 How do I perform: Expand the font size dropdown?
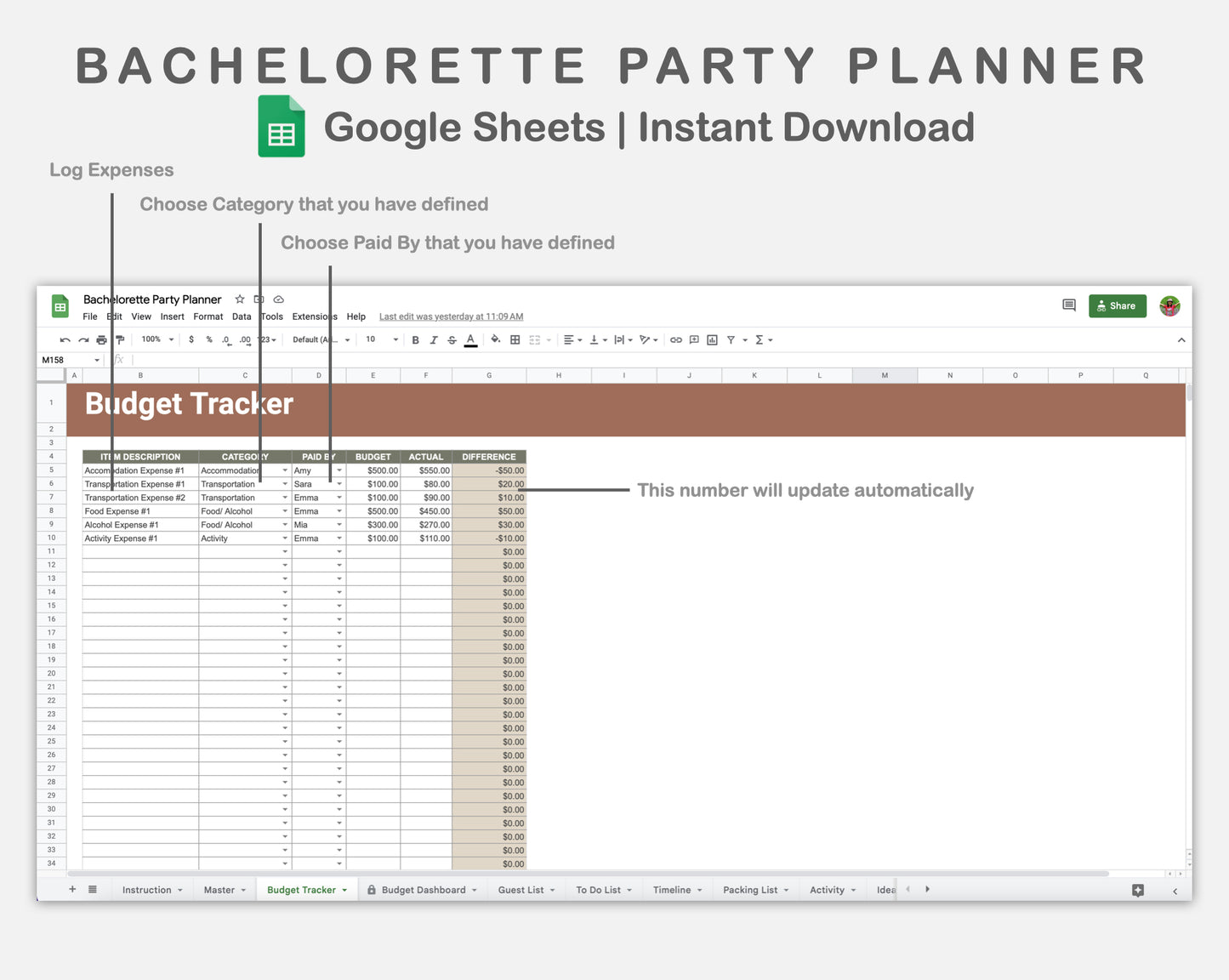click(381, 339)
